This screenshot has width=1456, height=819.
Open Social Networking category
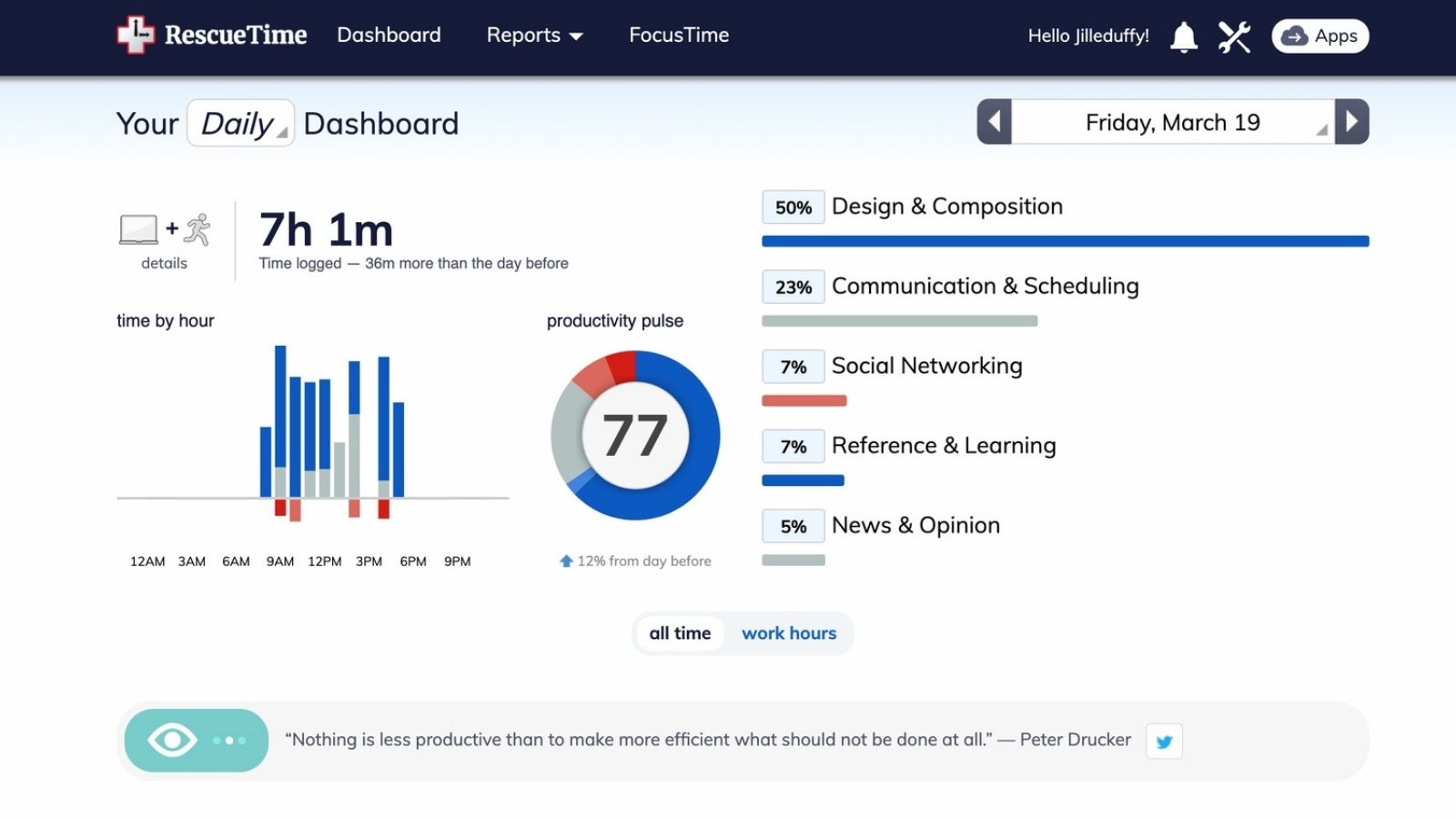(927, 366)
